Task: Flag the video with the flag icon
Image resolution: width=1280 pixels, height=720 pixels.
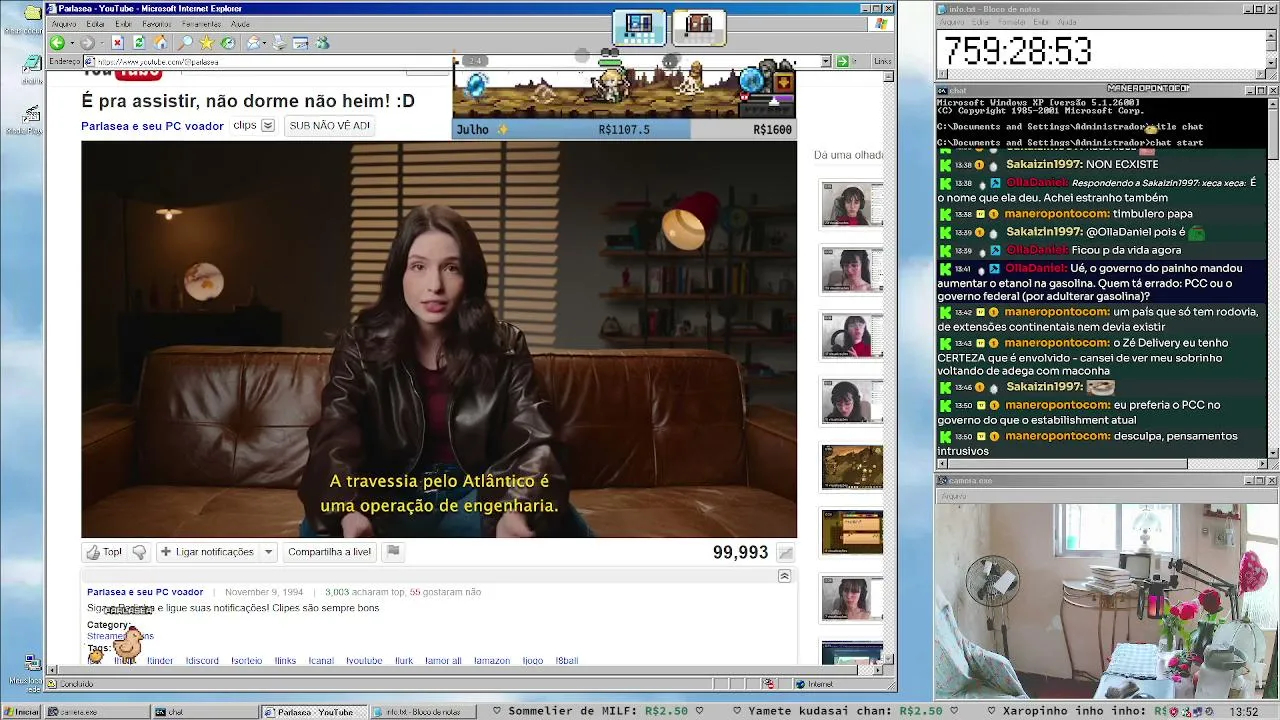Action: [x=393, y=551]
